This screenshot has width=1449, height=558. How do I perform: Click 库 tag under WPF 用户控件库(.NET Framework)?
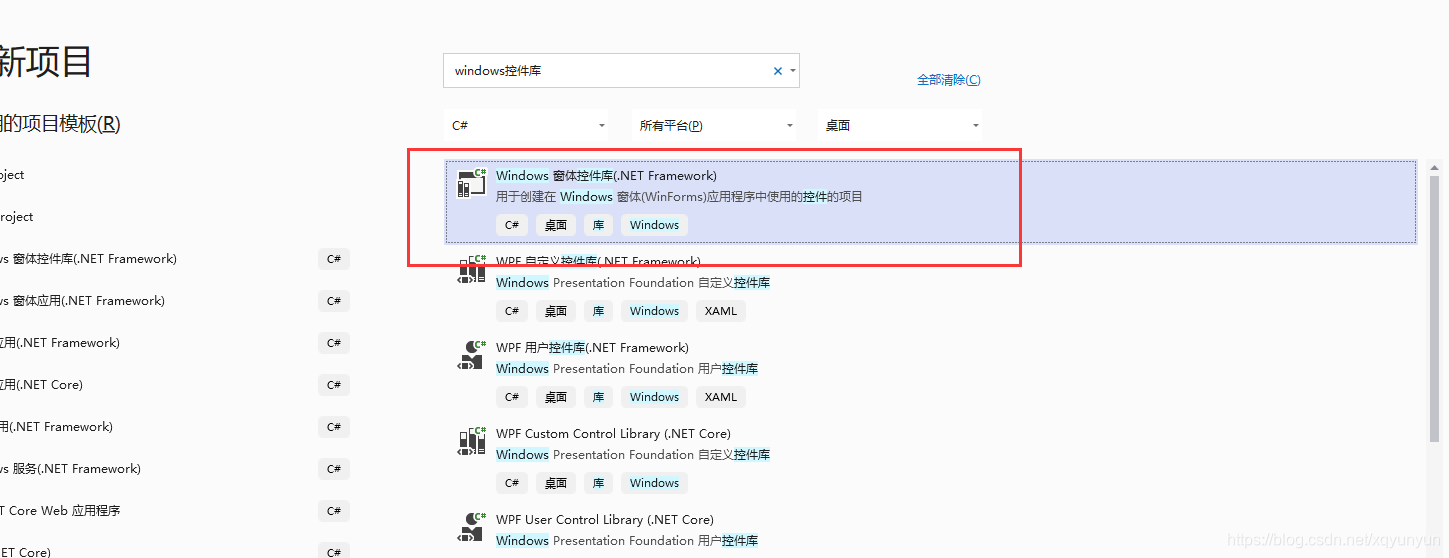tap(598, 397)
